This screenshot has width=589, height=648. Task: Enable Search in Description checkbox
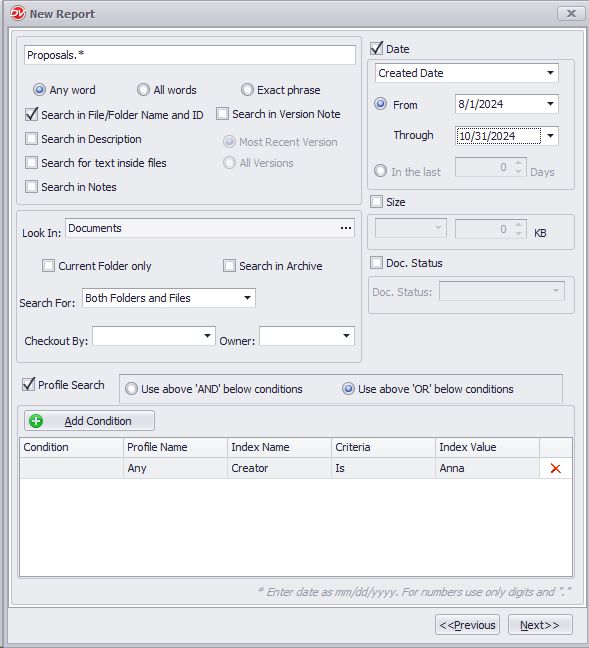click(x=31, y=138)
